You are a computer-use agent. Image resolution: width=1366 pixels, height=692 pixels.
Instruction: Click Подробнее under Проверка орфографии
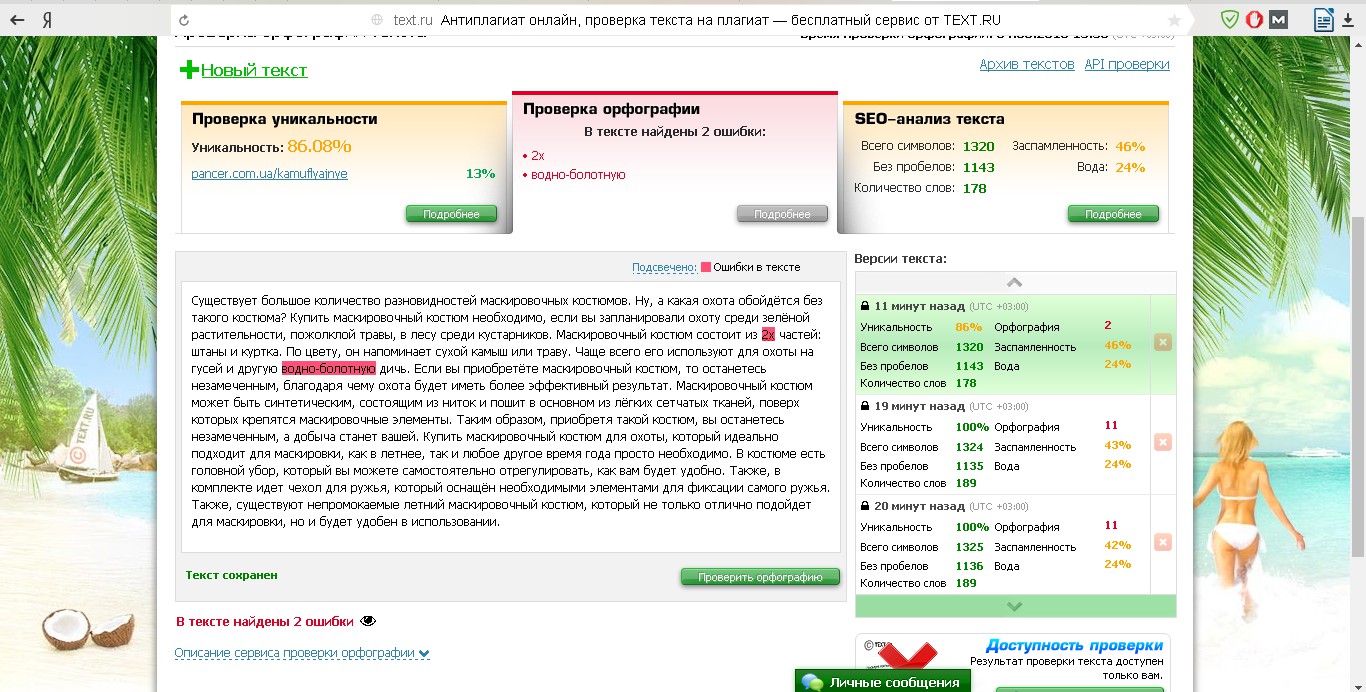782,214
